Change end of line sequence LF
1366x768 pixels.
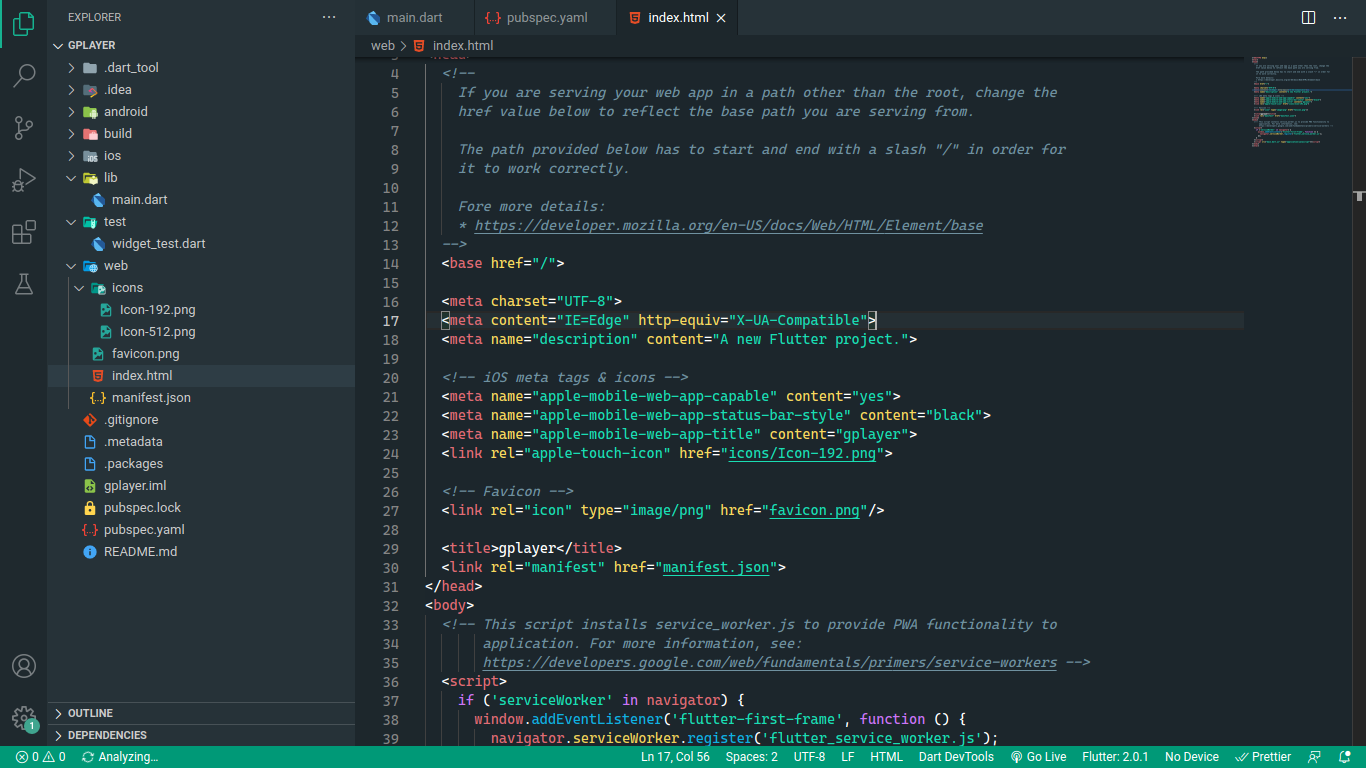point(847,757)
